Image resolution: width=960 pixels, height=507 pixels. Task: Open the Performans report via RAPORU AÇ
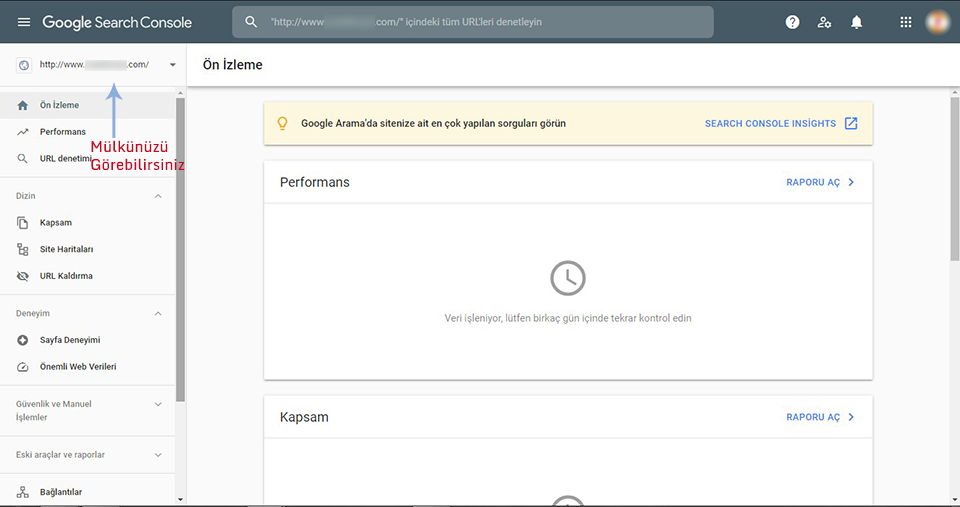[x=813, y=182]
